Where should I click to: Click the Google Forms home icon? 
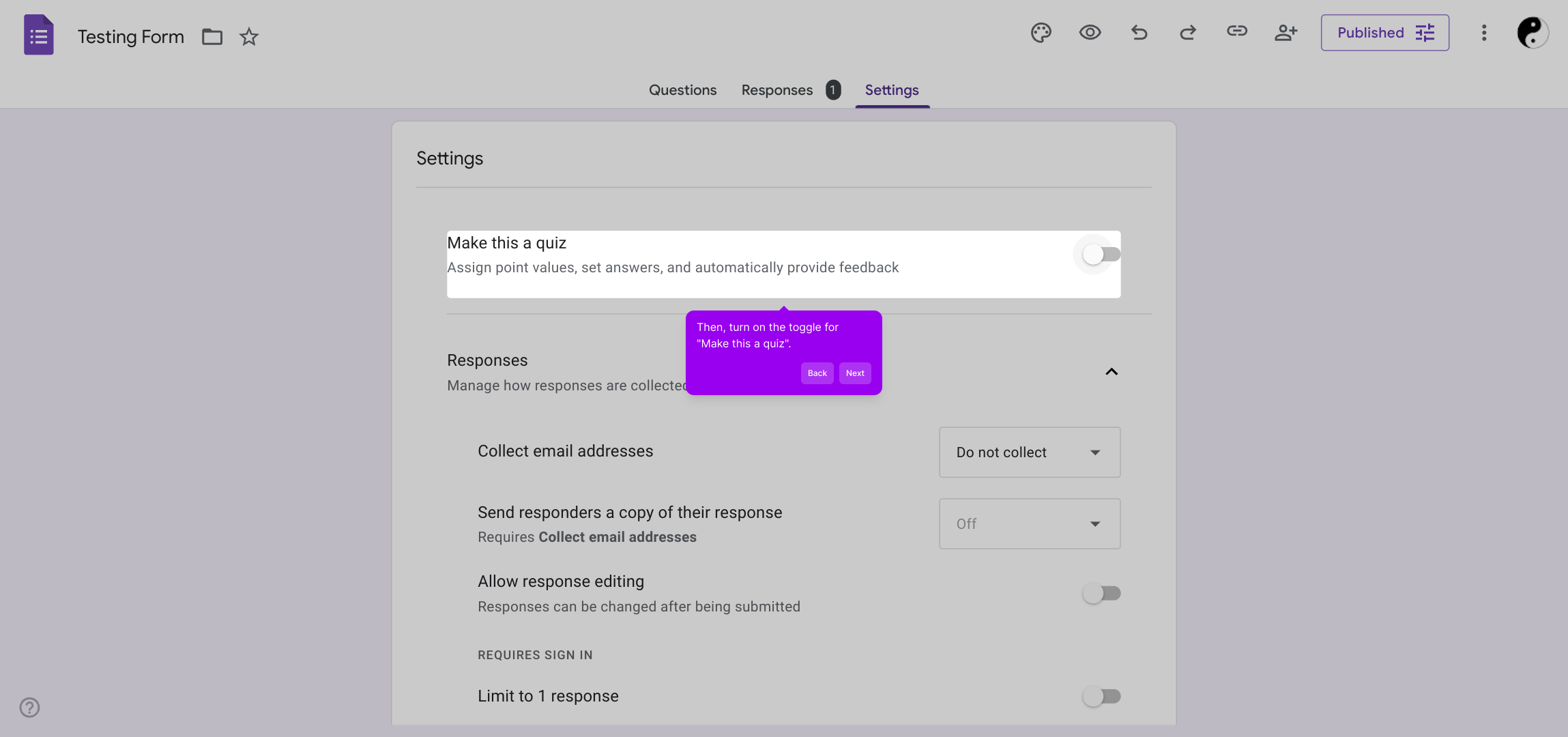click(39, 35)
